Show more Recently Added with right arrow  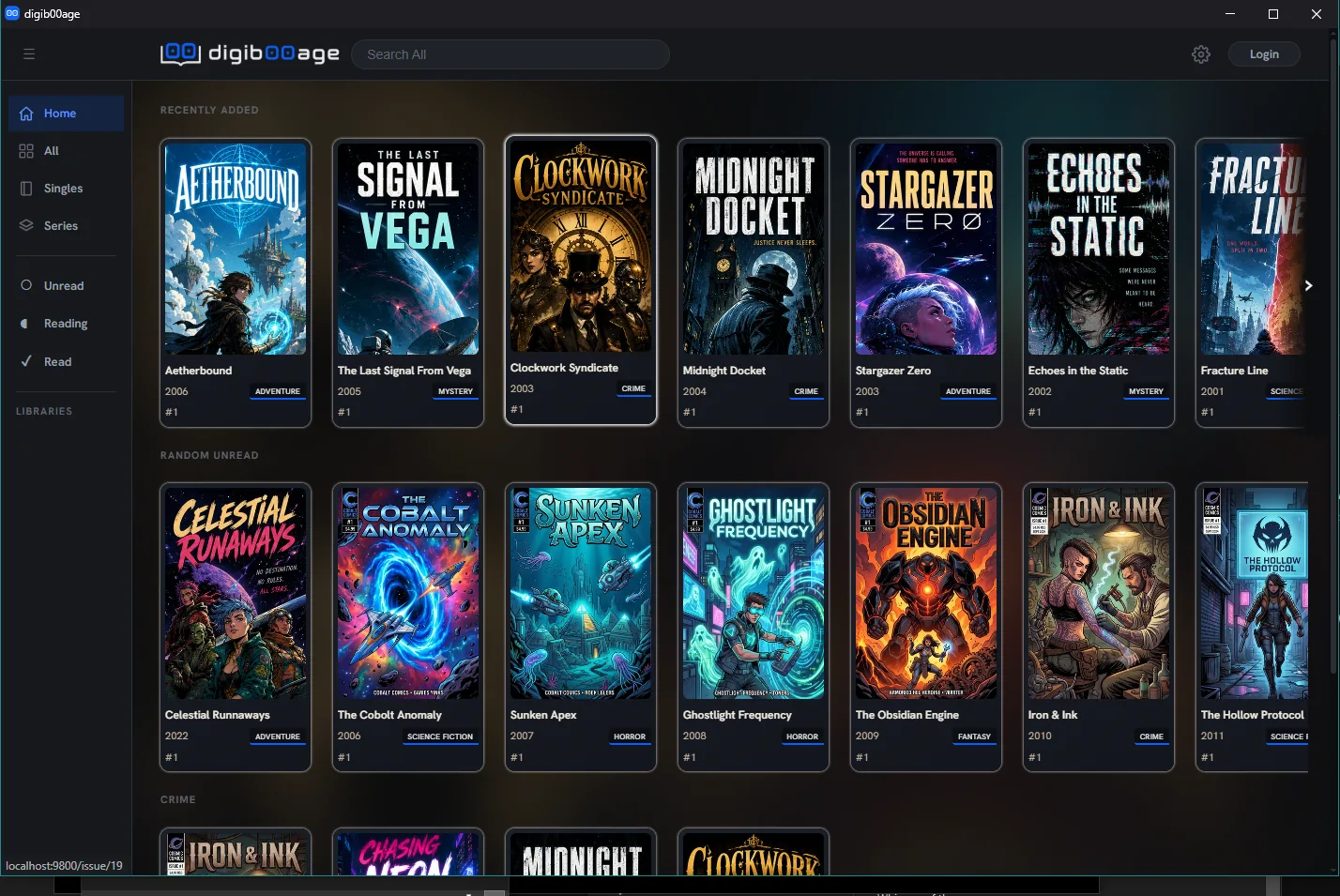(x=1308, y=285)
